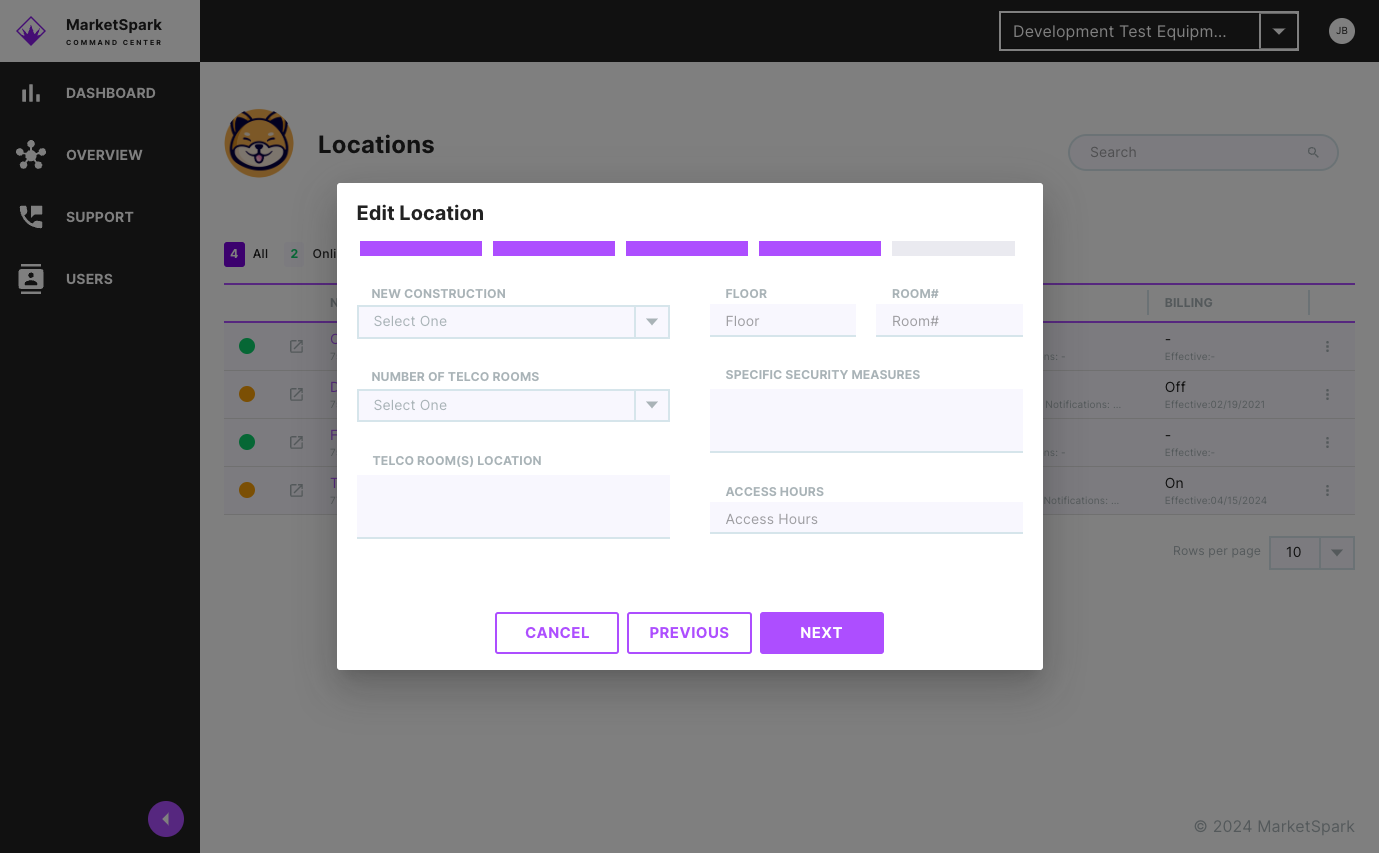Click the Overview network hub icon

pos(31,155)
